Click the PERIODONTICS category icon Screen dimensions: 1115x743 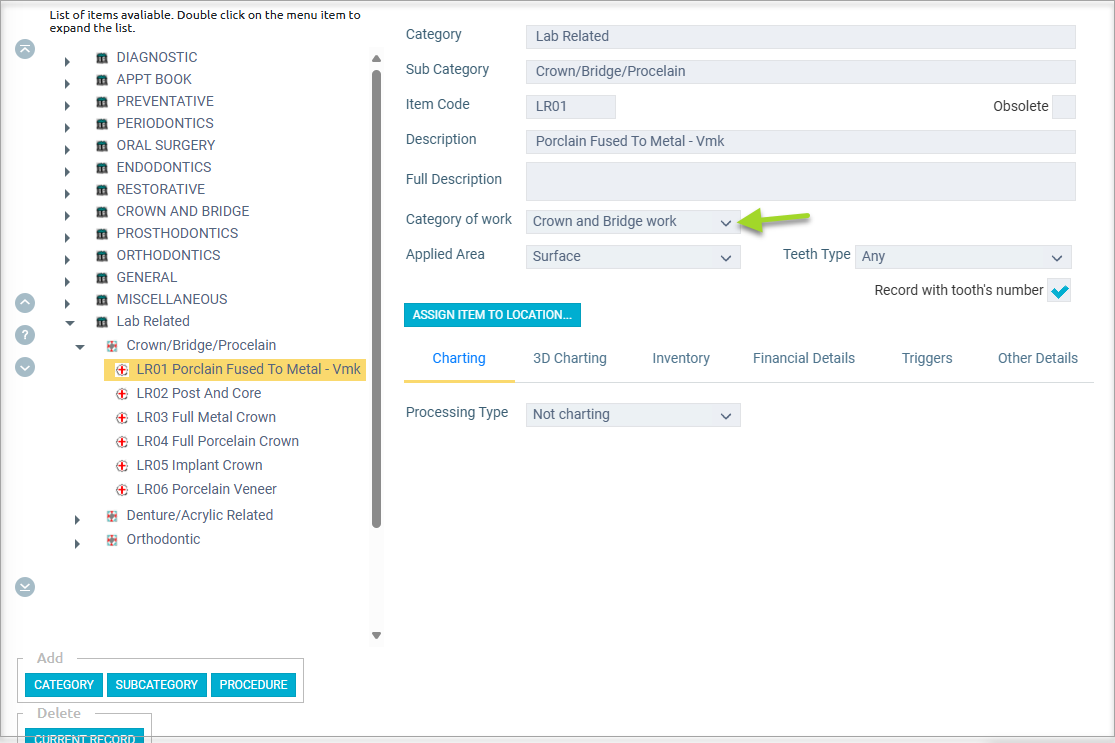pyautogui.click(x=102, y=124)
